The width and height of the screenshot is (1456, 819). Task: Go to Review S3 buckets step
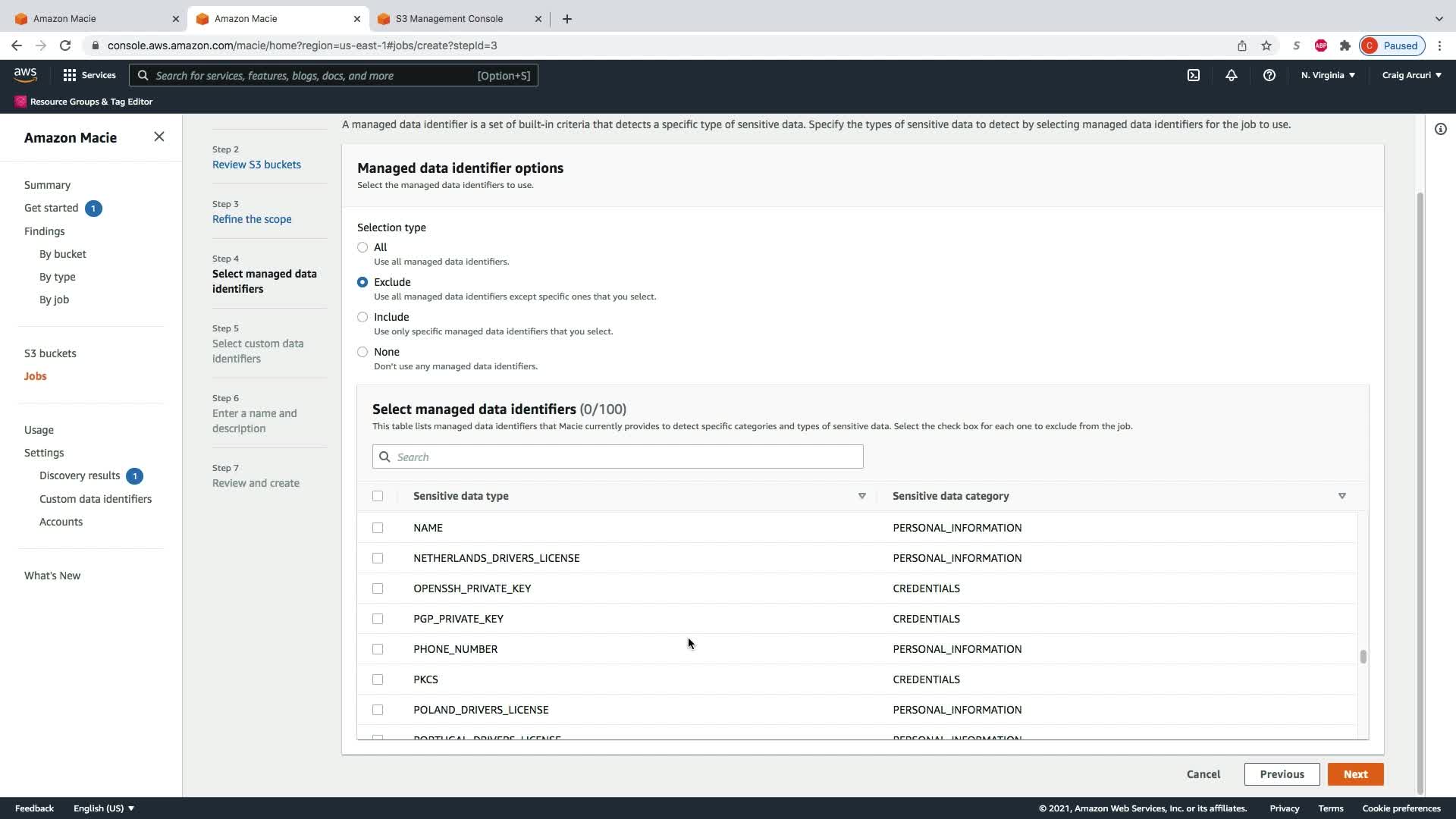pos(256,165)
